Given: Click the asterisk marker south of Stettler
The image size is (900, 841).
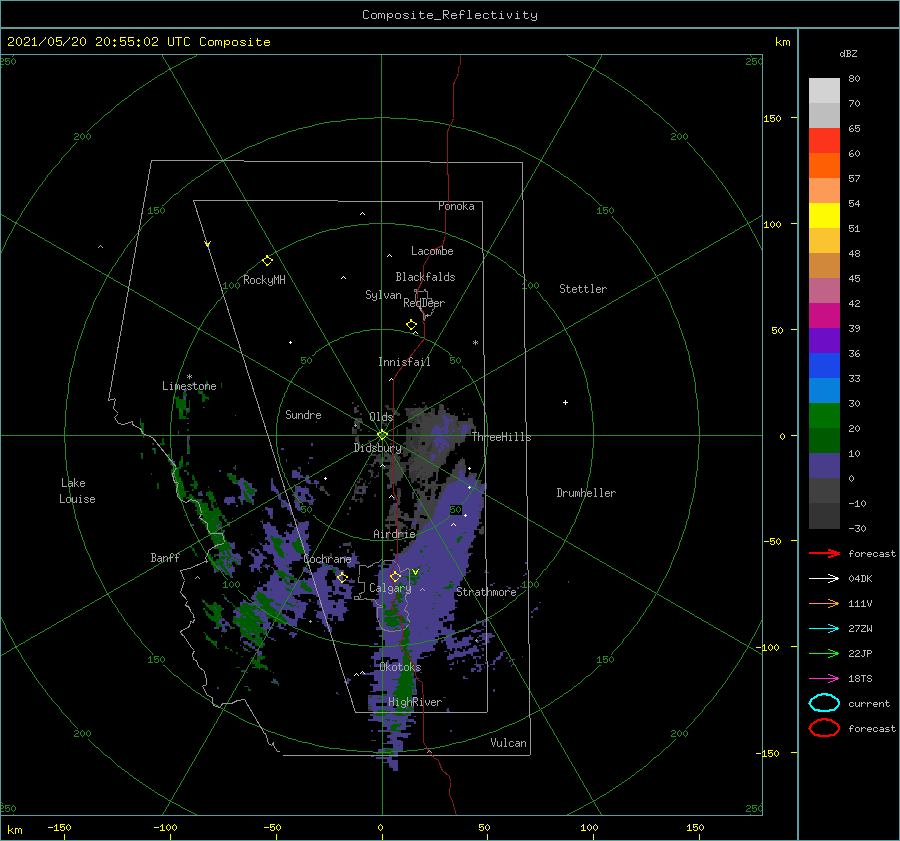Looking at the screenshot, I should click(475, 343).
